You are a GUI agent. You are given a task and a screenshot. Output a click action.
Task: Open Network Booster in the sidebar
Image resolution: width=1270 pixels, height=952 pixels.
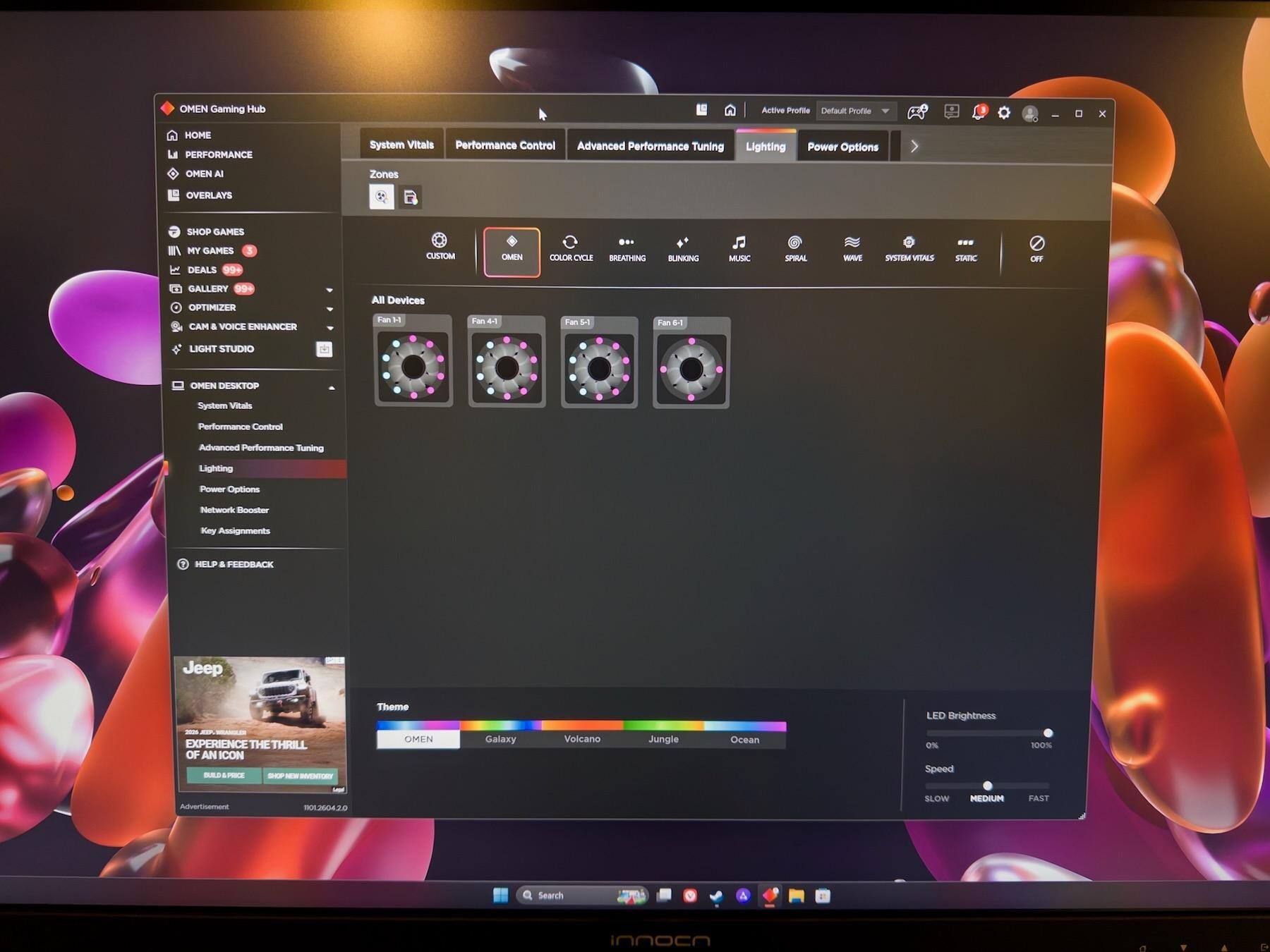click(234, 510)
